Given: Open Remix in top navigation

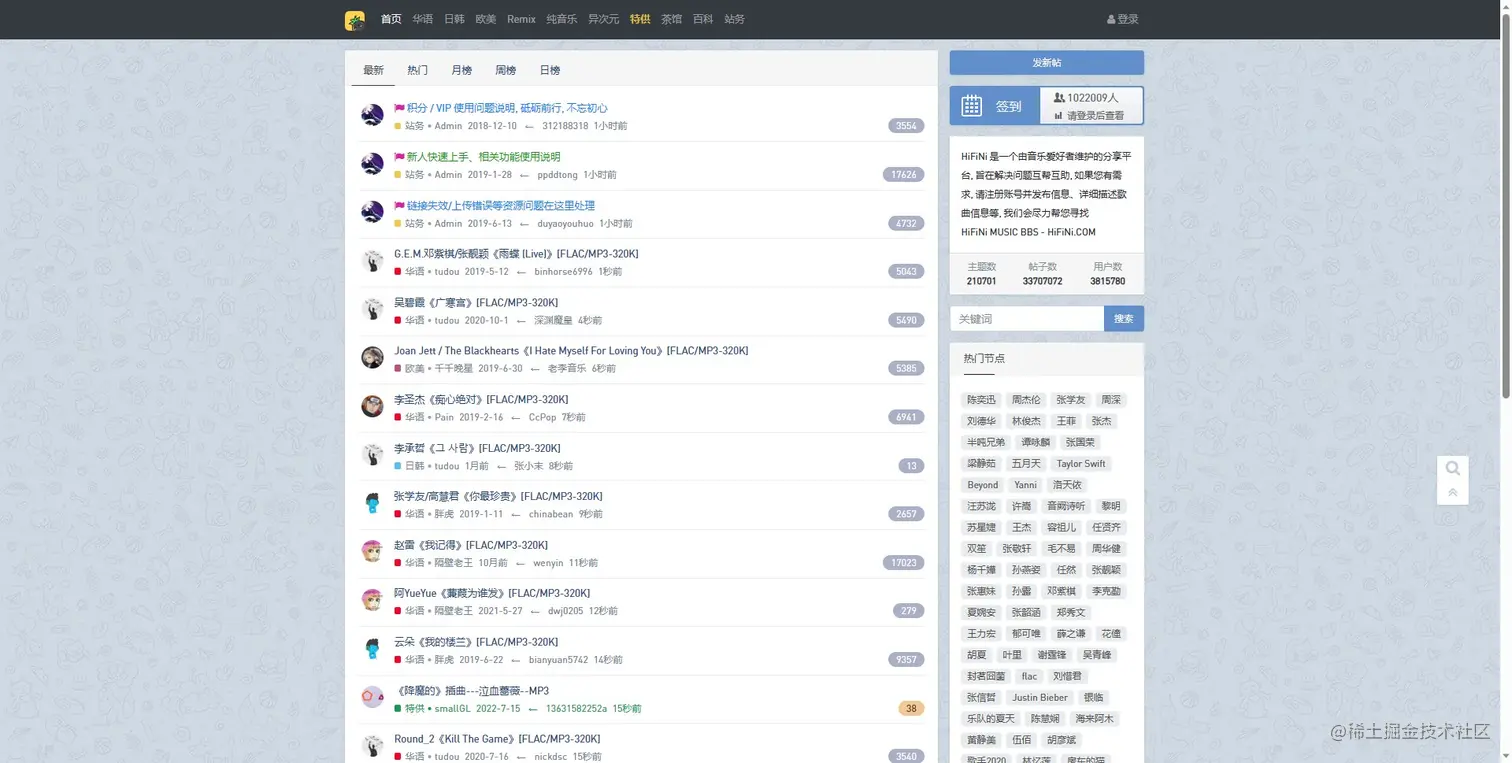Looking at the screenshot, I should (x=521, y=19).
